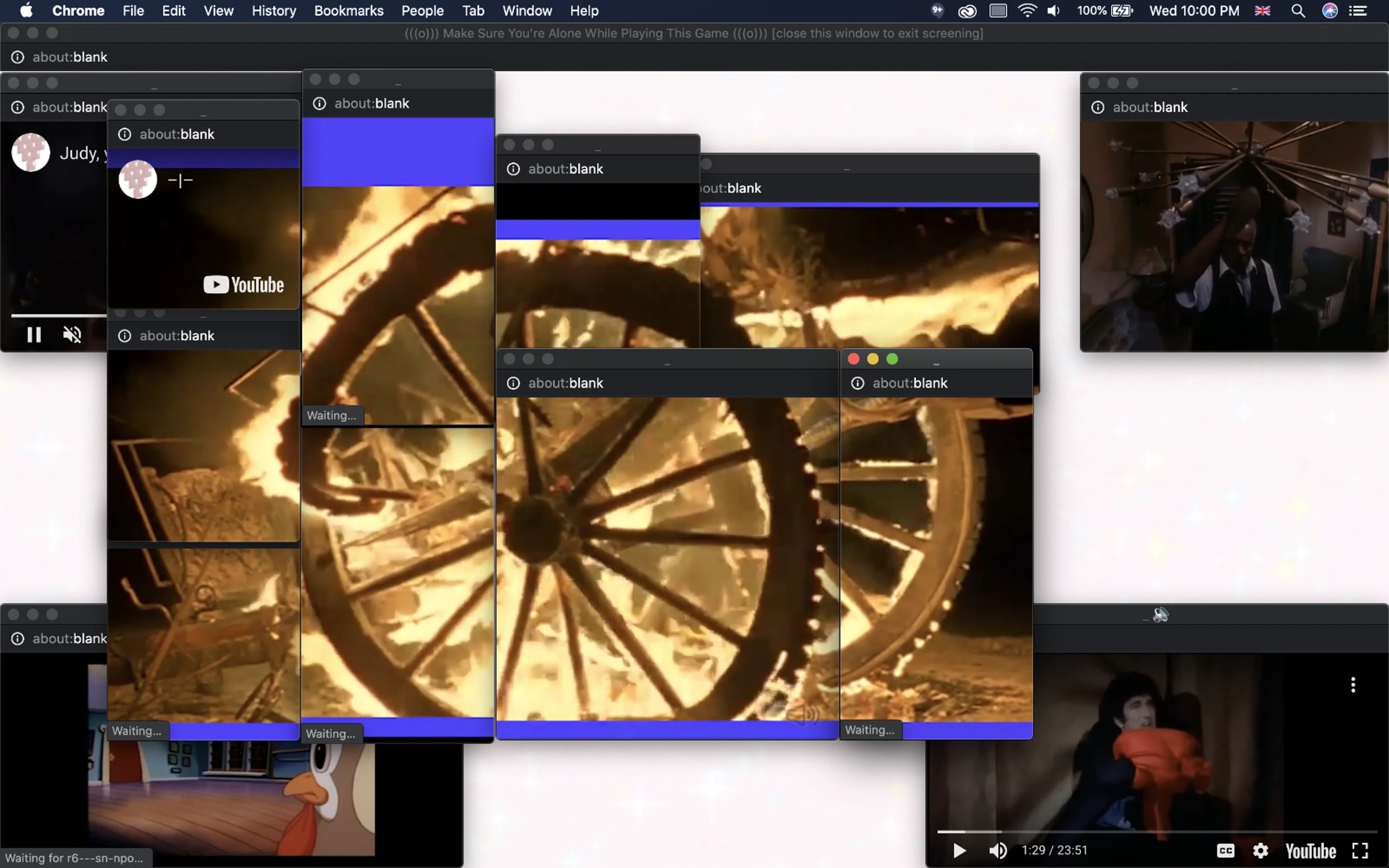This screenshot has height=868, width=1389.
Task: Pause the Judy video in top-left window
Action: (34, 334)
